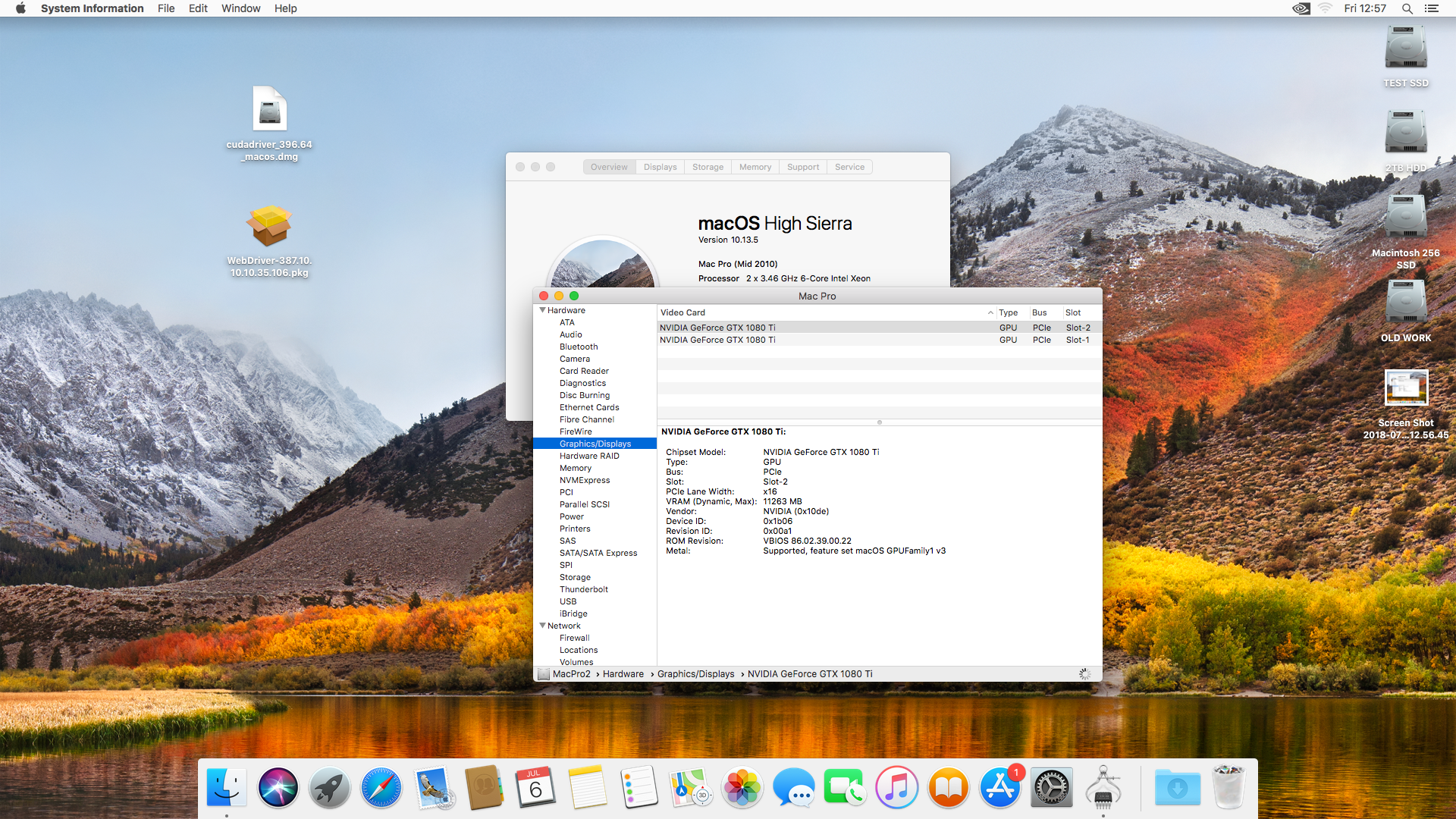Open the File menu
Screen dimensions: 1456x819
(166, 8)
